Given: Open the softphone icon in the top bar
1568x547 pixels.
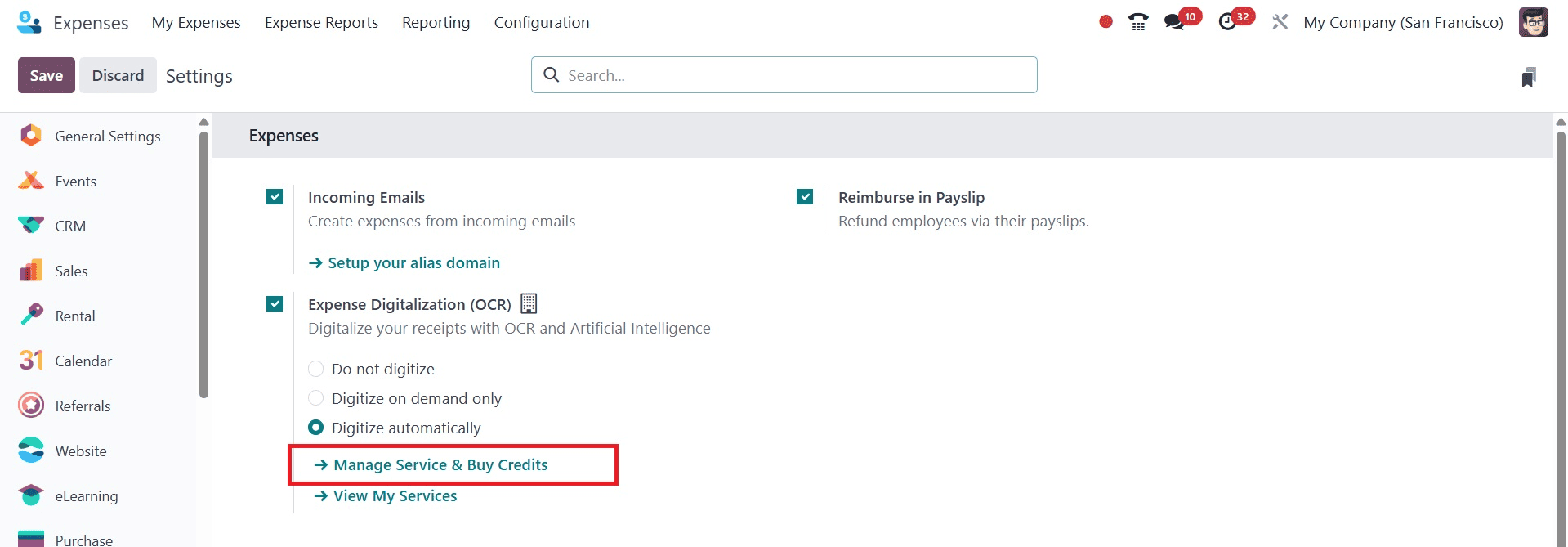Looking at the screenshot, I should (x=1137, y=22).
